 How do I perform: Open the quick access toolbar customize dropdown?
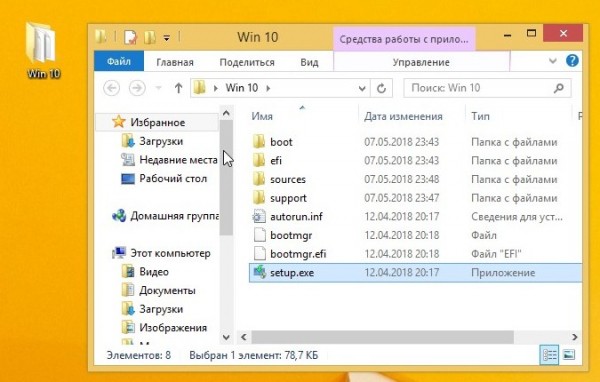[x=167, y=38]
